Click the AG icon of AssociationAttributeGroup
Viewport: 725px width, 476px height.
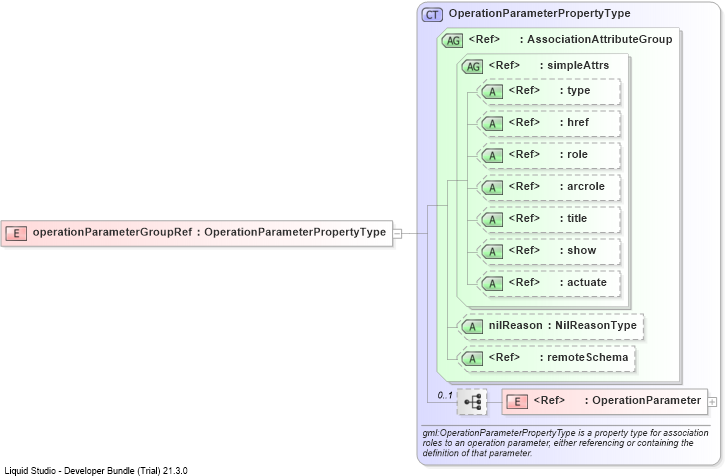coord(452,41)
